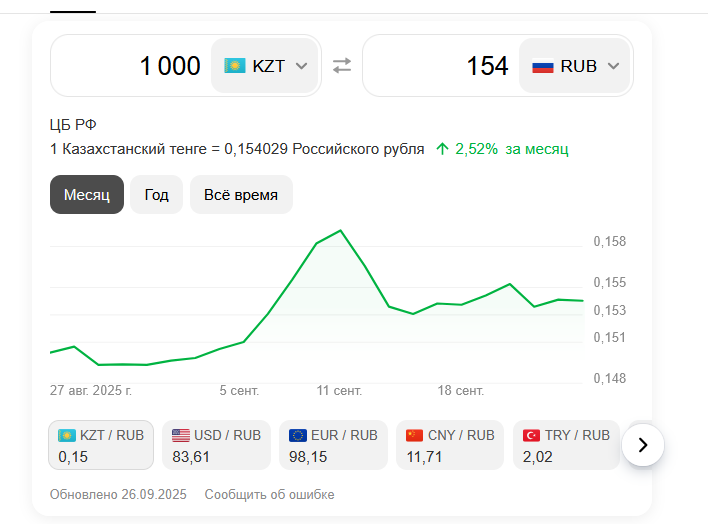Swap currencies with the exchange arrows icon

tap(342, 66)
